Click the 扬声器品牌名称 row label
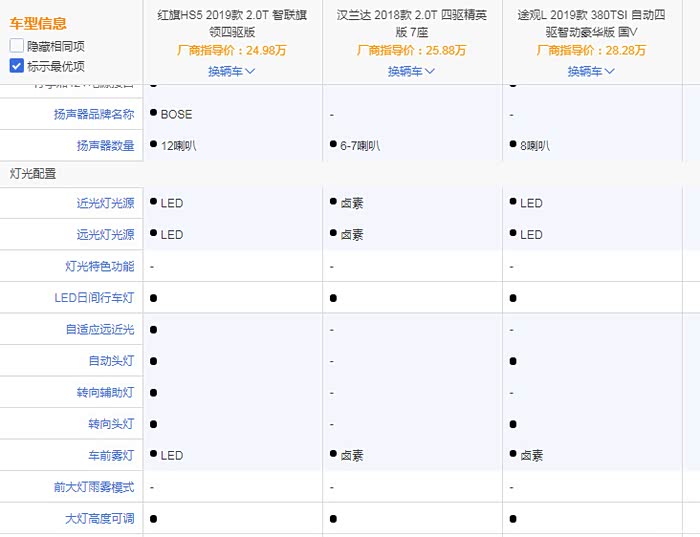This screenshot has width=700, height=537. (94, 115)
